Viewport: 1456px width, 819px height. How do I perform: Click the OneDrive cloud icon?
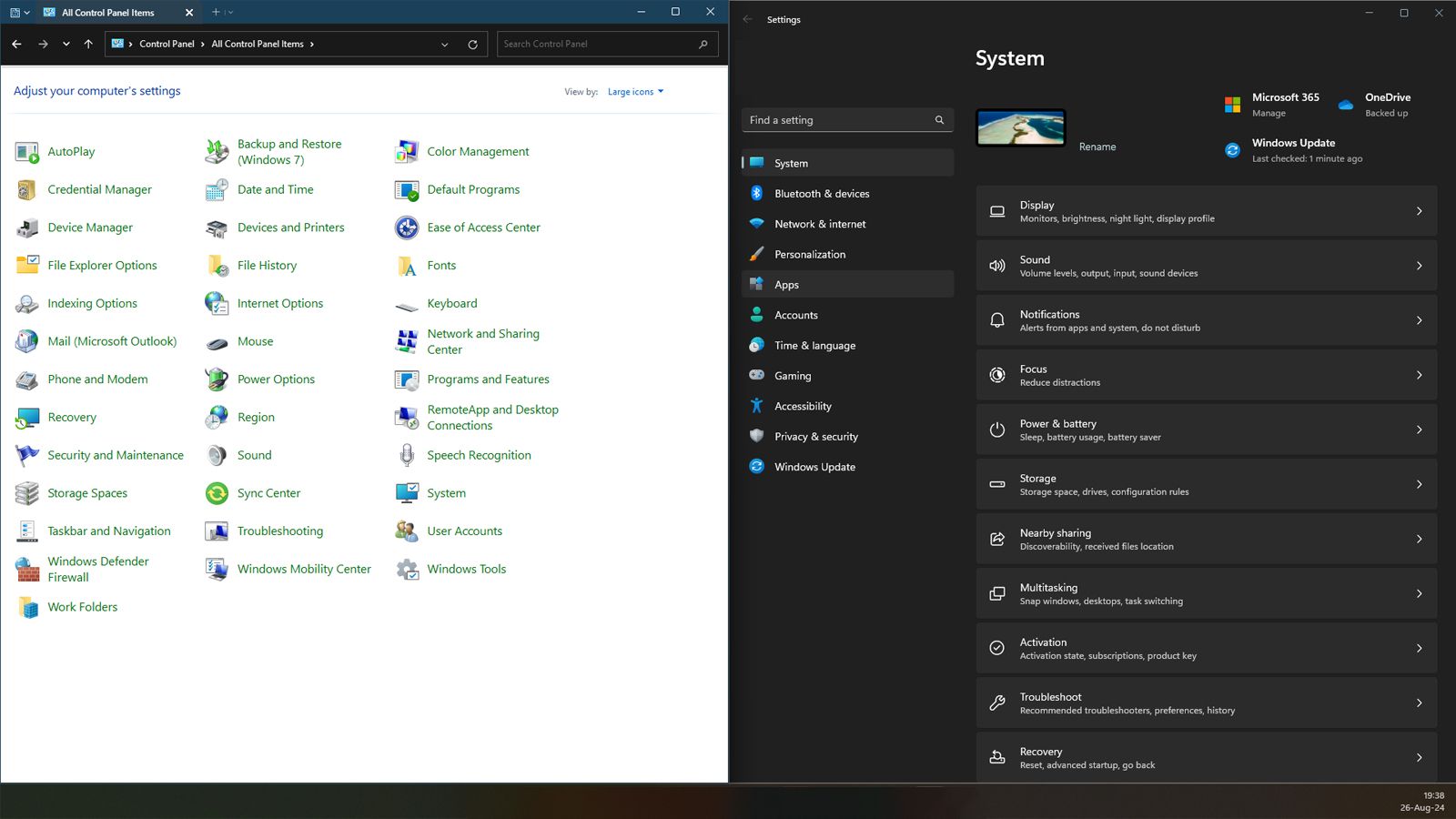(1346, 105)
